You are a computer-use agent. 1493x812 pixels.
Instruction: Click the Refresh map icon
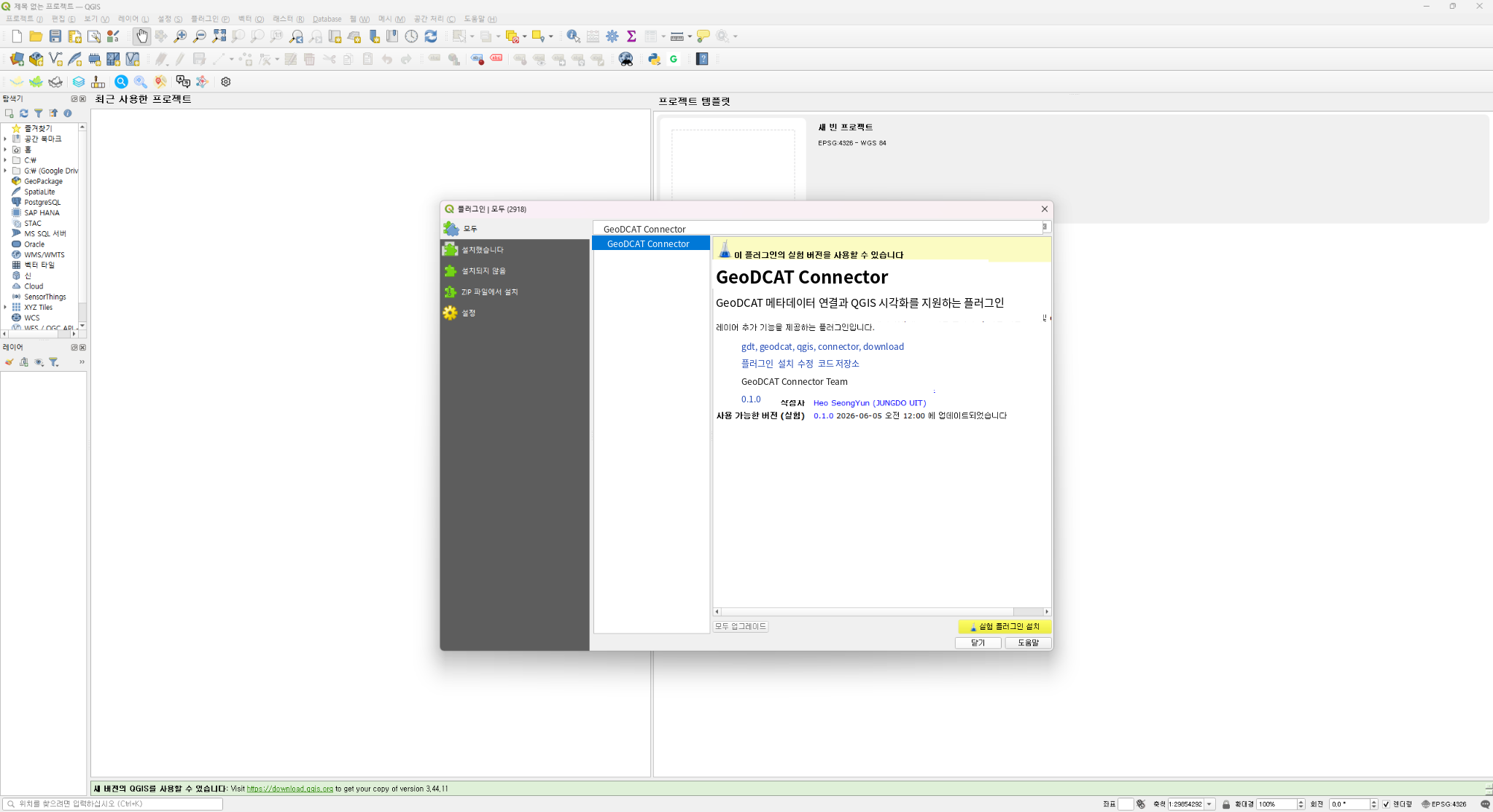point(431,36)
